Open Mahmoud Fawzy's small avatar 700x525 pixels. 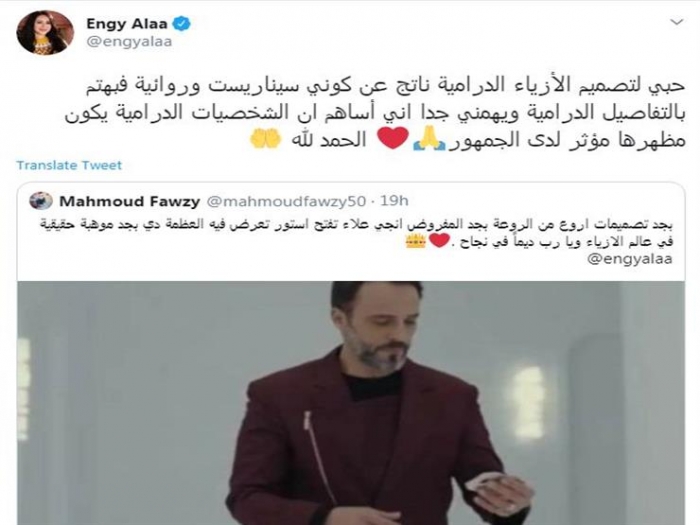point(41,201)
